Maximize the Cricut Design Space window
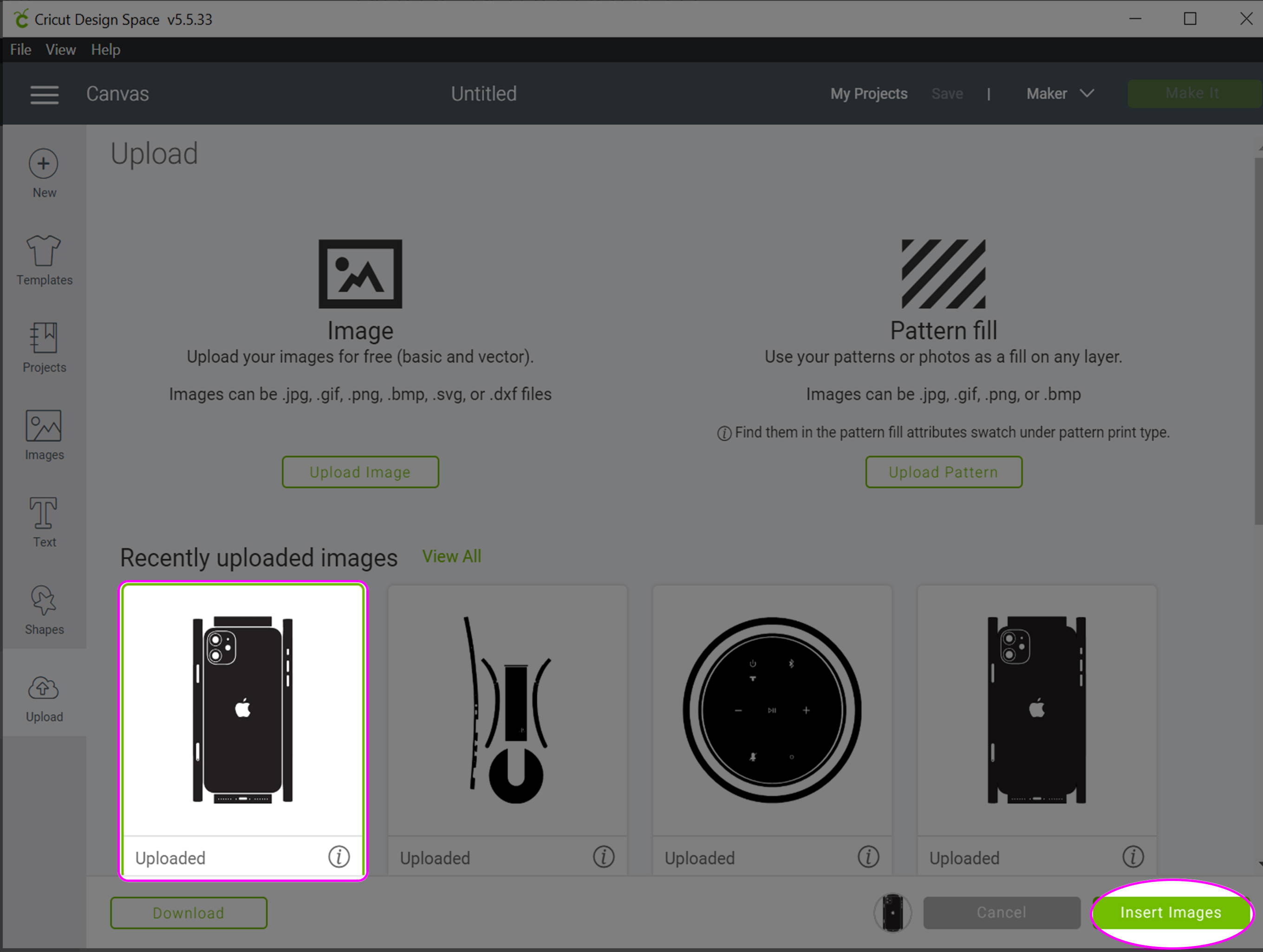This screenshot has height=952, width=1263. coord(1190,19)
